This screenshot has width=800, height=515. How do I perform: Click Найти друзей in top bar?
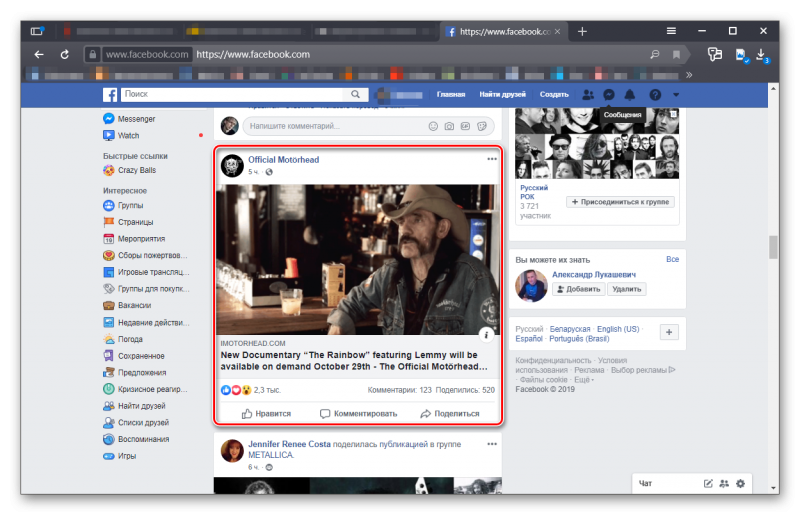(x=502, y=94)
